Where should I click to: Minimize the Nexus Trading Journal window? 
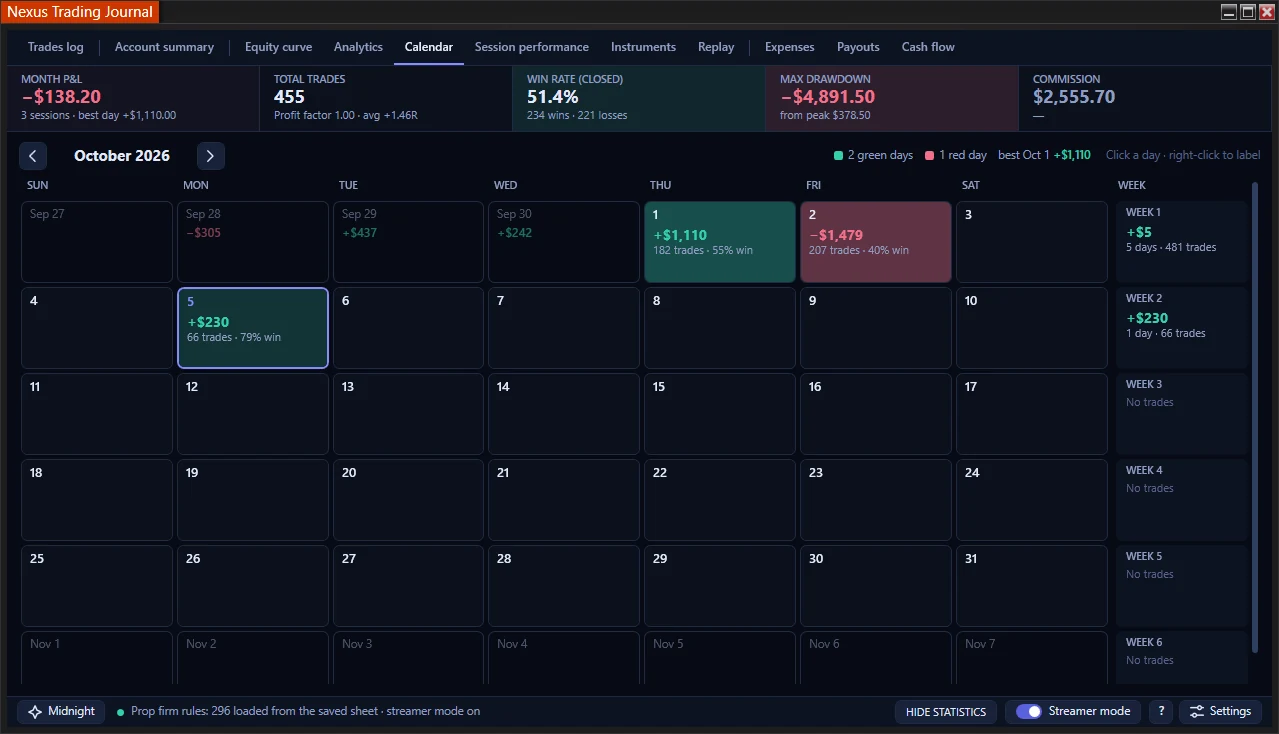(1230, 12)
